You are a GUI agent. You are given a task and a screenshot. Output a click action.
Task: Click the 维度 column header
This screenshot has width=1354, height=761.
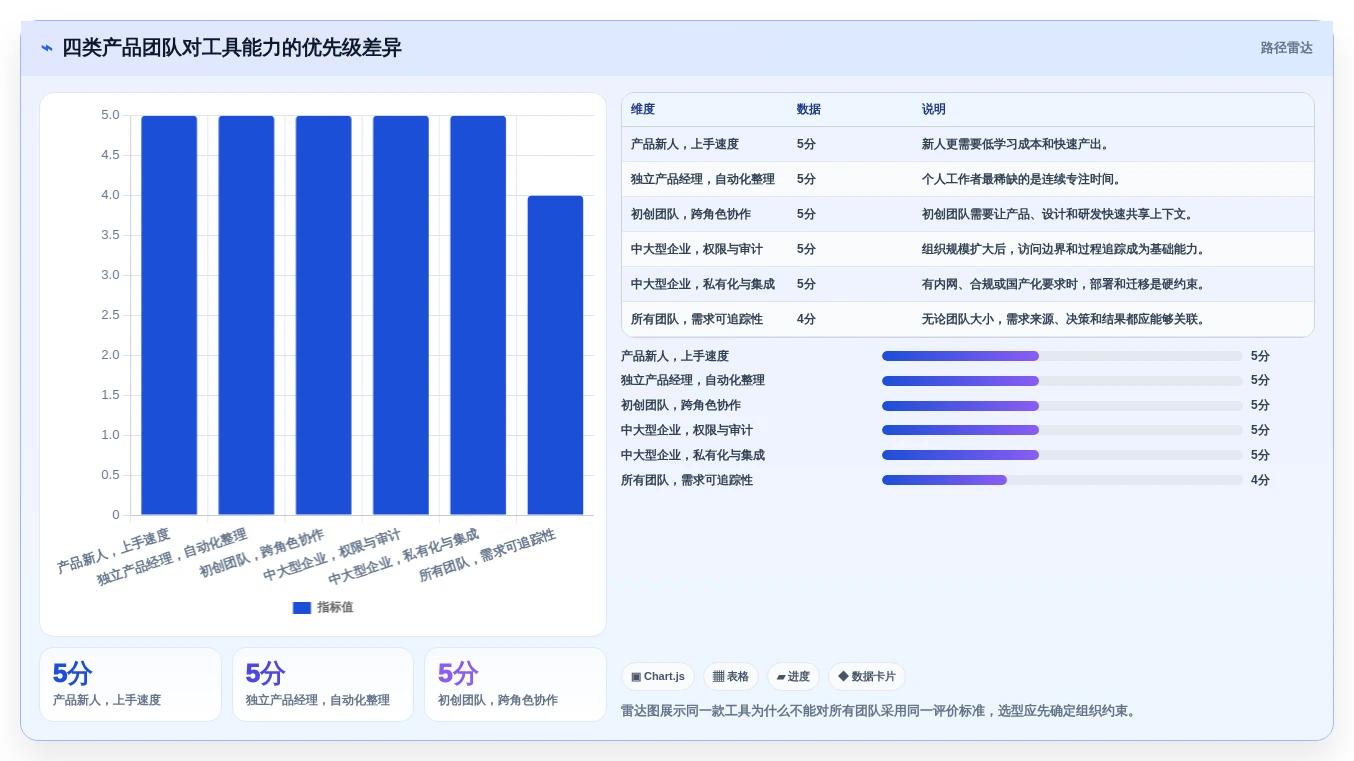coord(643,110)
